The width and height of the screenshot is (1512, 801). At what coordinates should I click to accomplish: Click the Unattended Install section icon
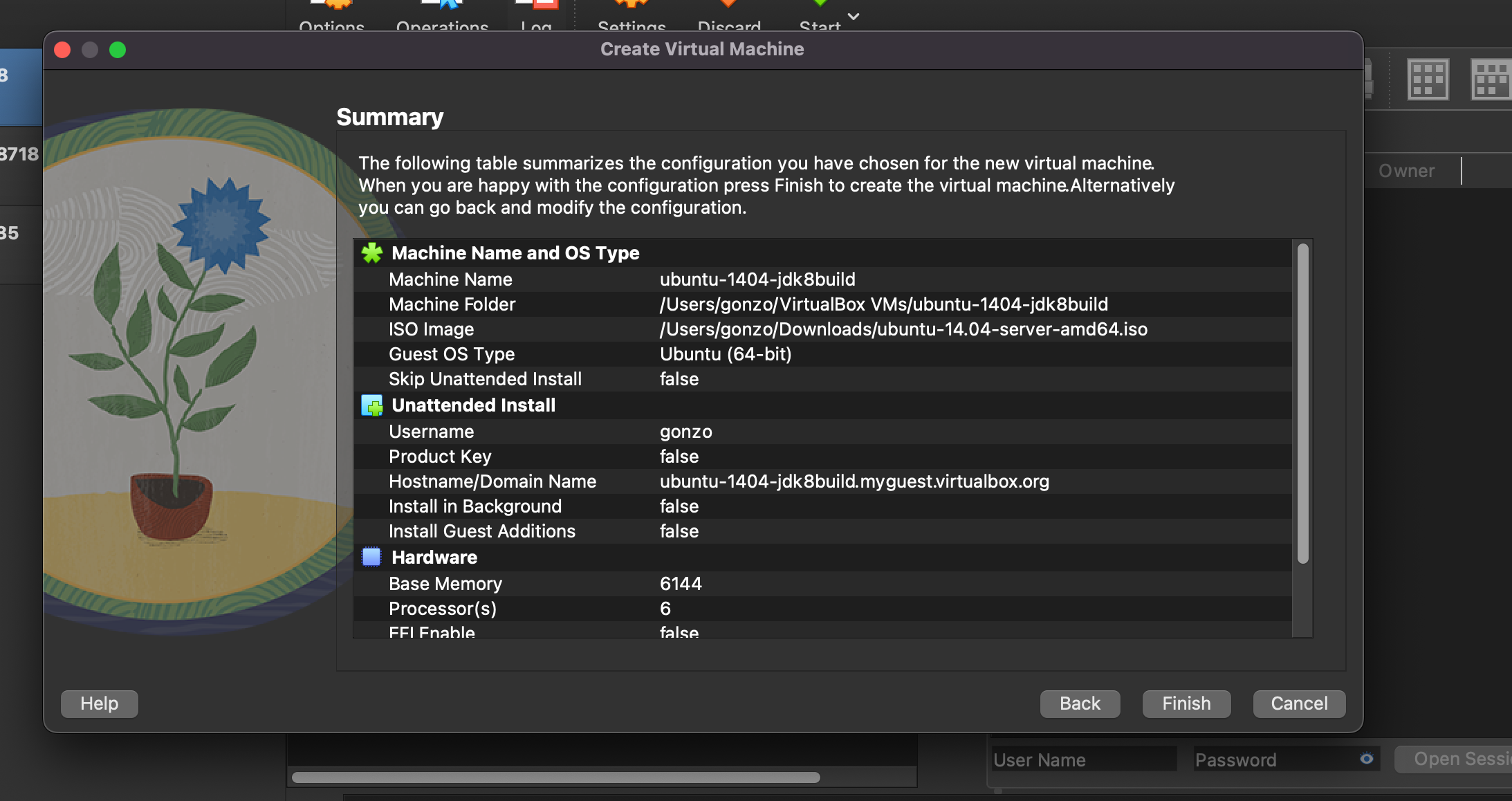coord(371,405)
